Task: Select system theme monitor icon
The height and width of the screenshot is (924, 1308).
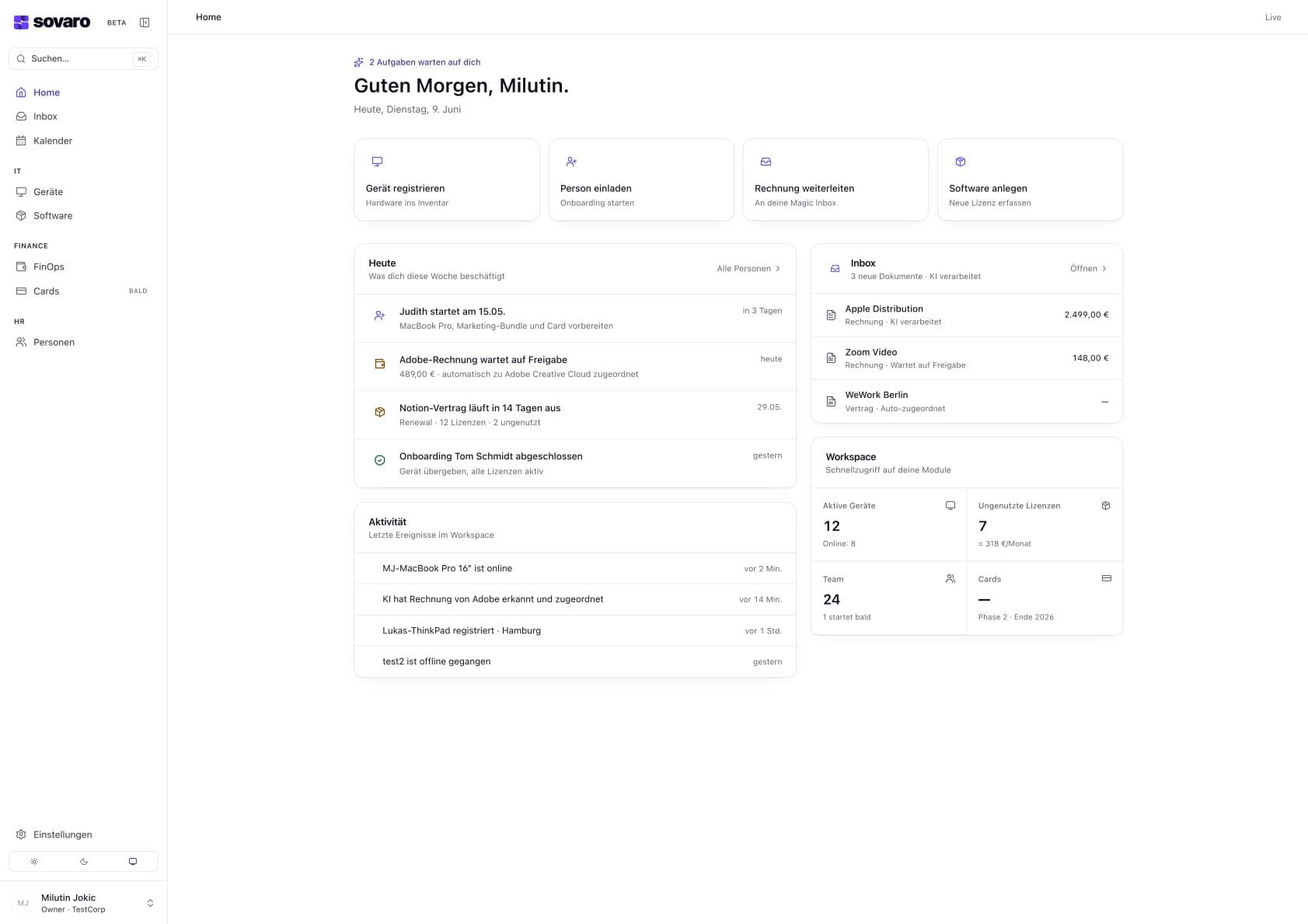Action: 133,862
